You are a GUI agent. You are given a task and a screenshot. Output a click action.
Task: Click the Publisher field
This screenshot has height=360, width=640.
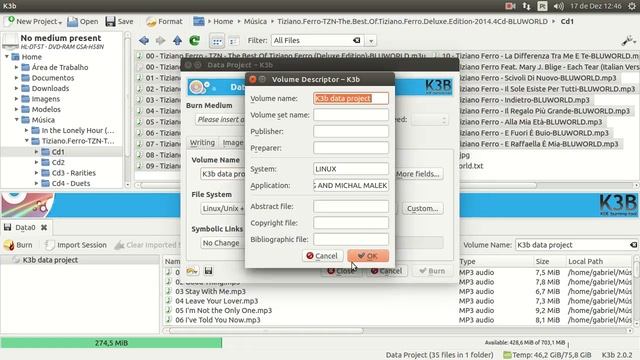click(x=351, y=131)
